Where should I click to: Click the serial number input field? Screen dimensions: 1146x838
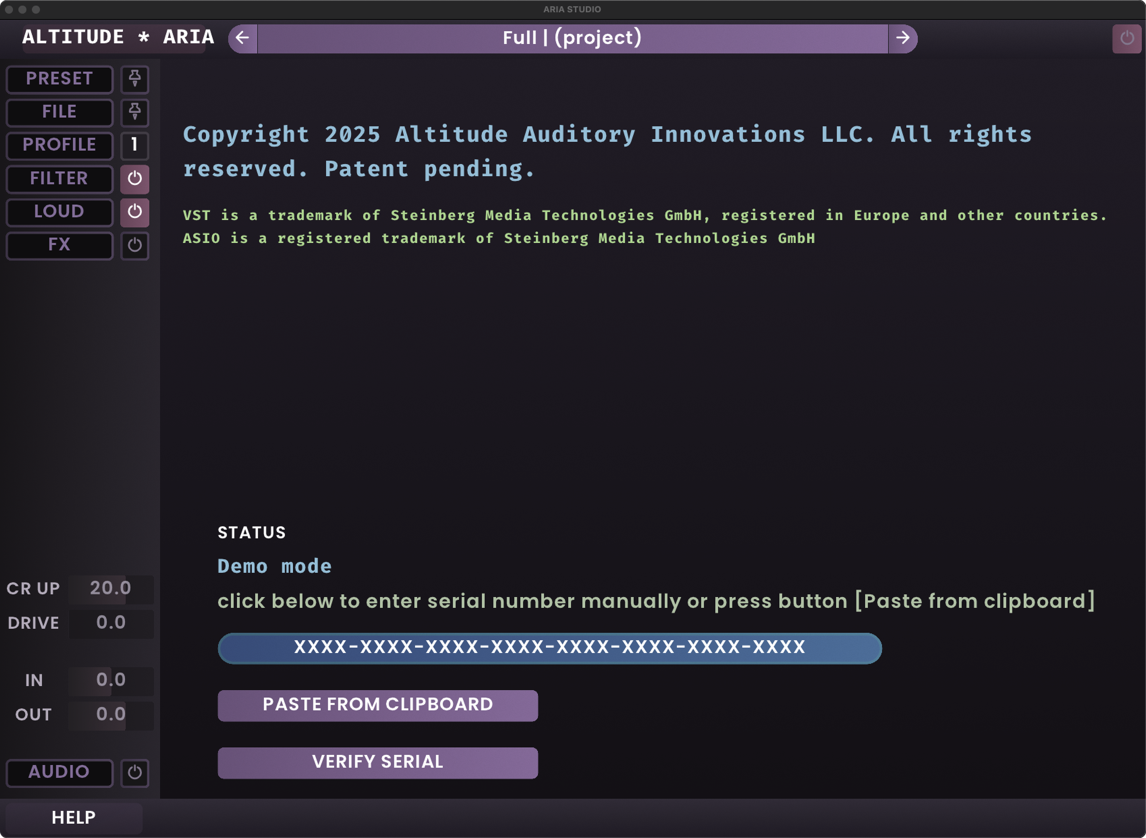pyautogui.click(x=550, y=648)
